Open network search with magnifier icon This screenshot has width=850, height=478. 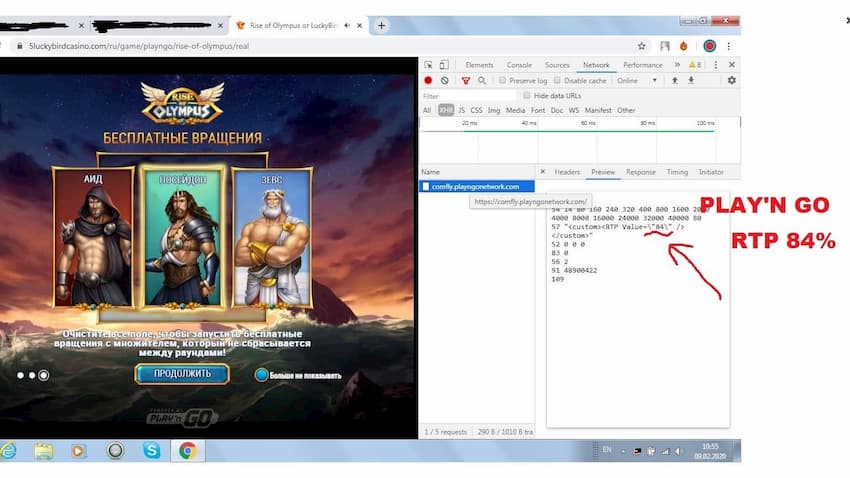(482, 80)
